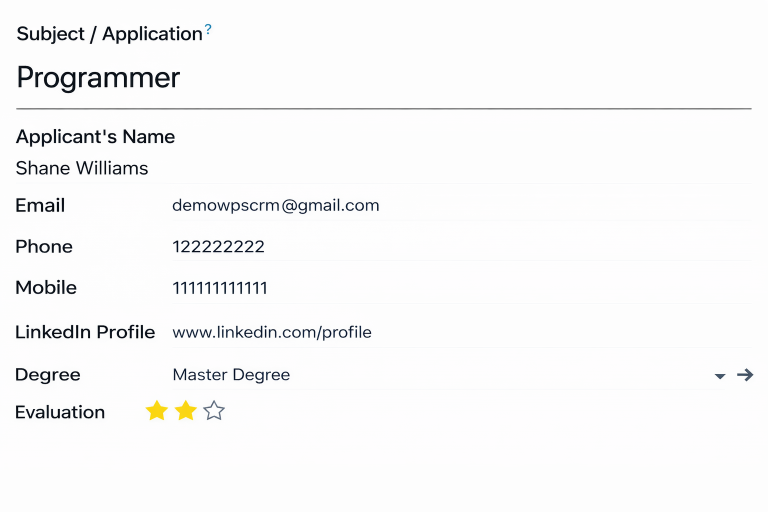Click the LinkedIn Profile label
This screenshot has width=768, height=512.
coord(85,332)
